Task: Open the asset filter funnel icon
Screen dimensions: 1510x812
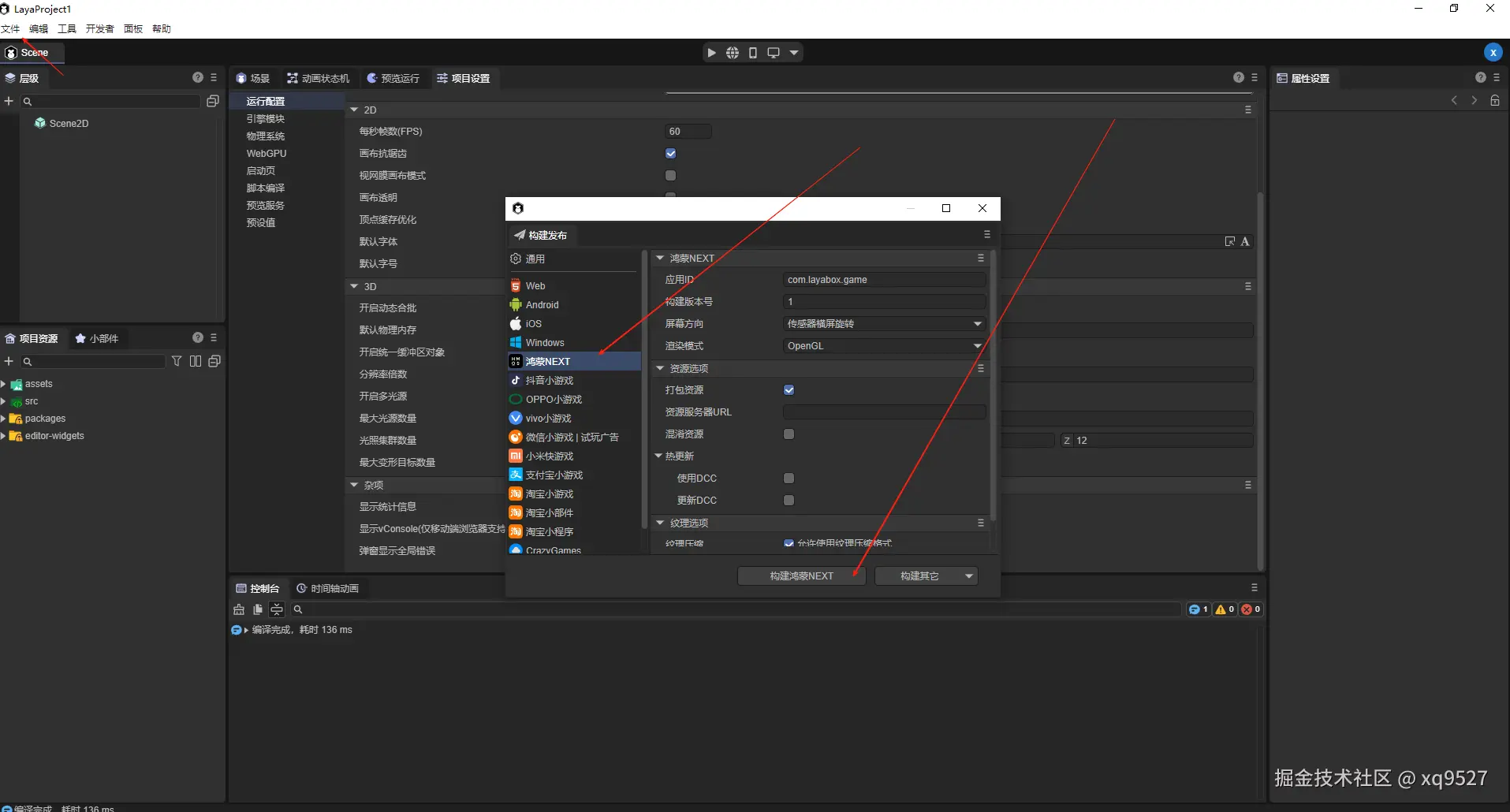Action: pos(177,361)
